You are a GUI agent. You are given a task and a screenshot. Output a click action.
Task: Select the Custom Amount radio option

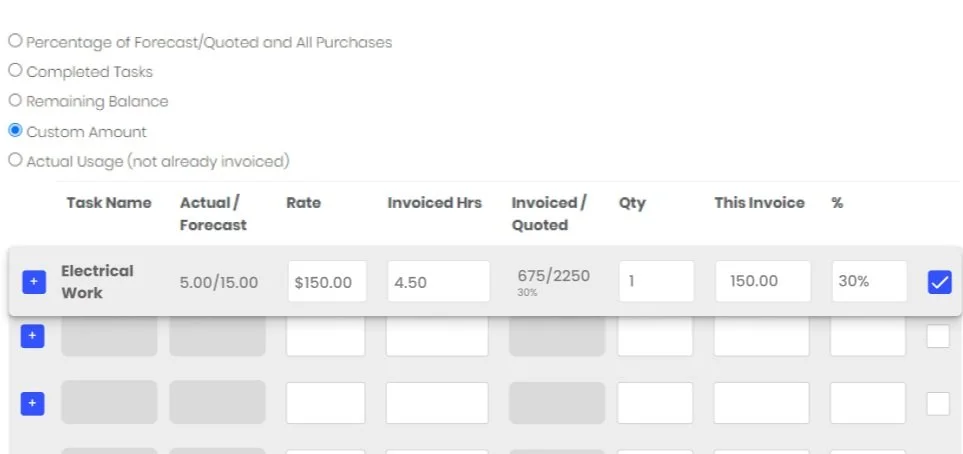coord(15,130)
